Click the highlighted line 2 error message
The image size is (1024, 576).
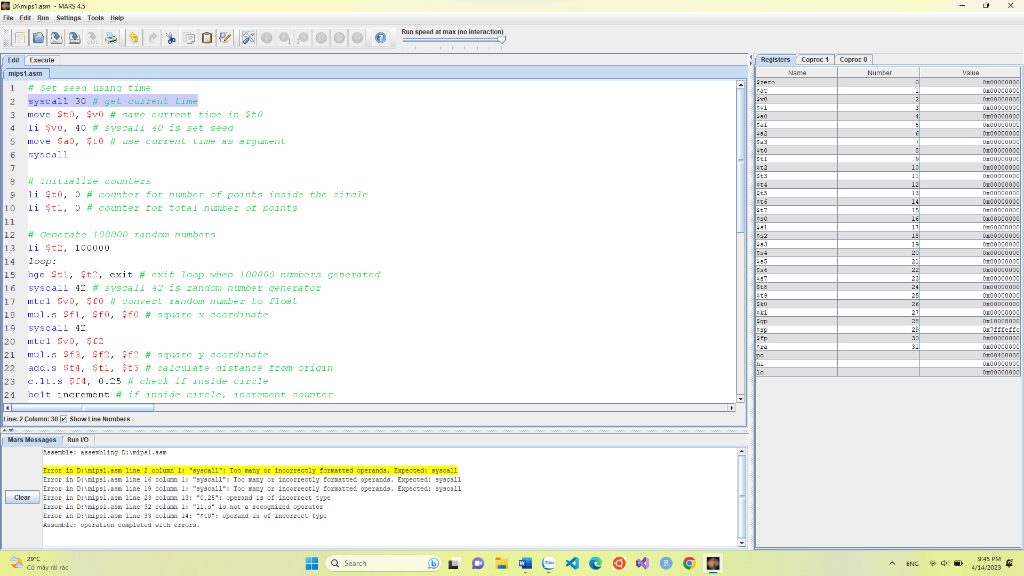click(250, 470)
